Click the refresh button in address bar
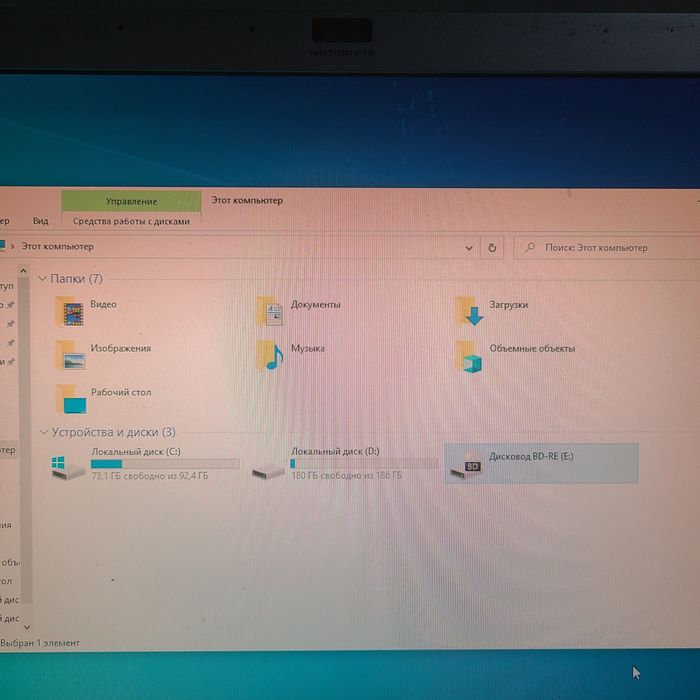 (x=492, y=248)
